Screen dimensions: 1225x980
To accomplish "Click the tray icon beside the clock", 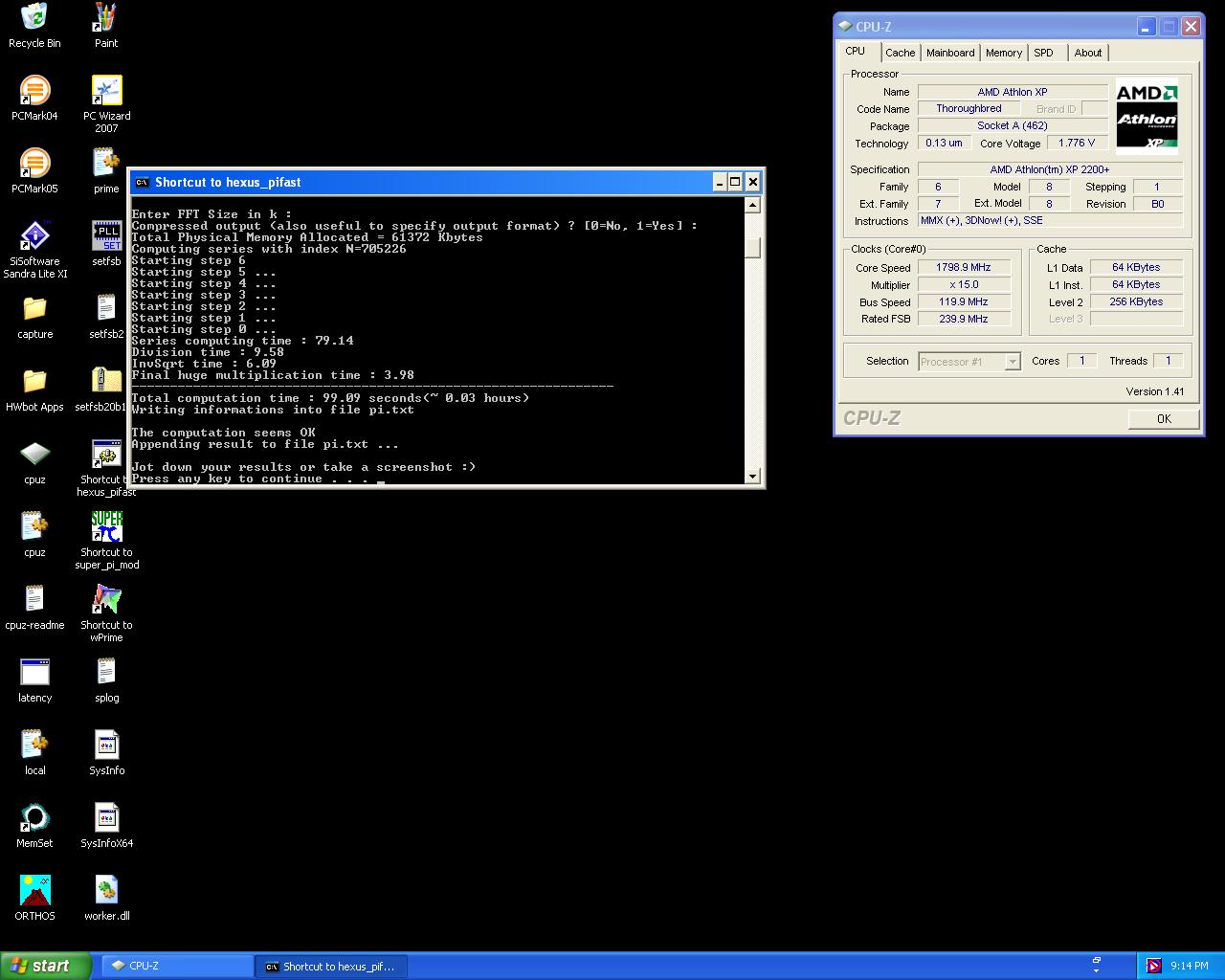I will click(1154, 966).
